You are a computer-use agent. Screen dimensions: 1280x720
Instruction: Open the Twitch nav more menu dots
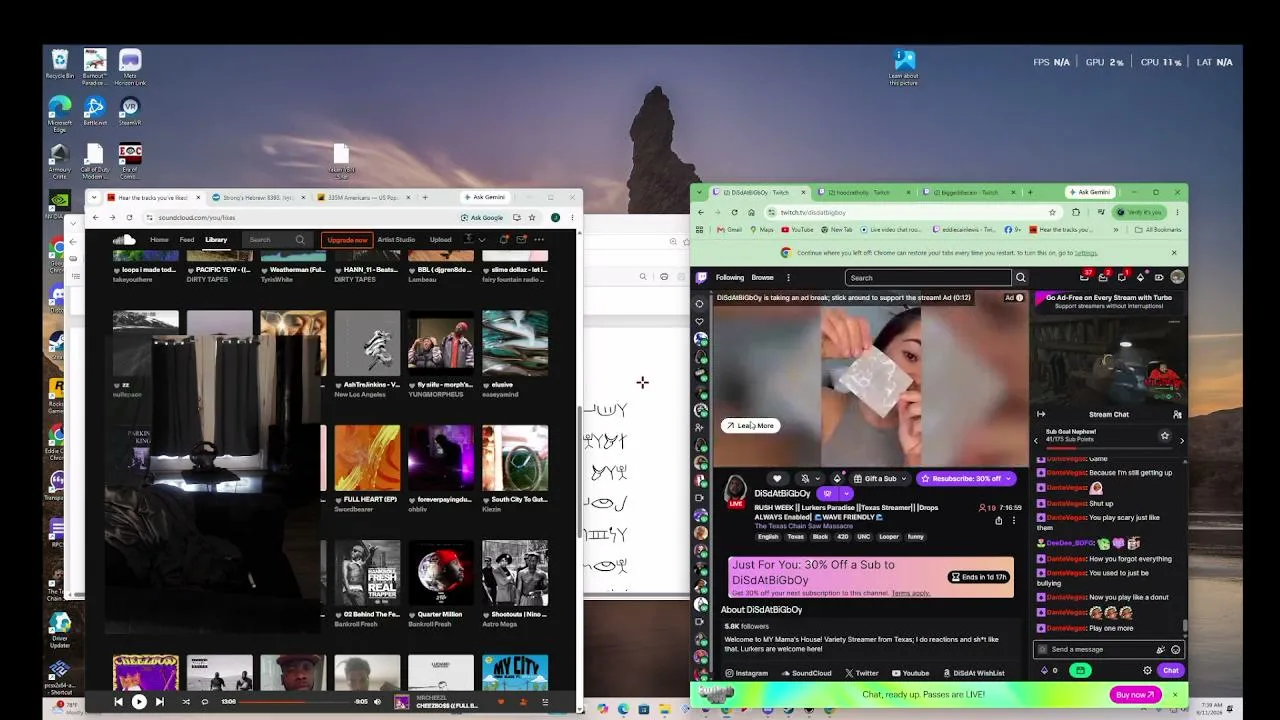[788, 278]
